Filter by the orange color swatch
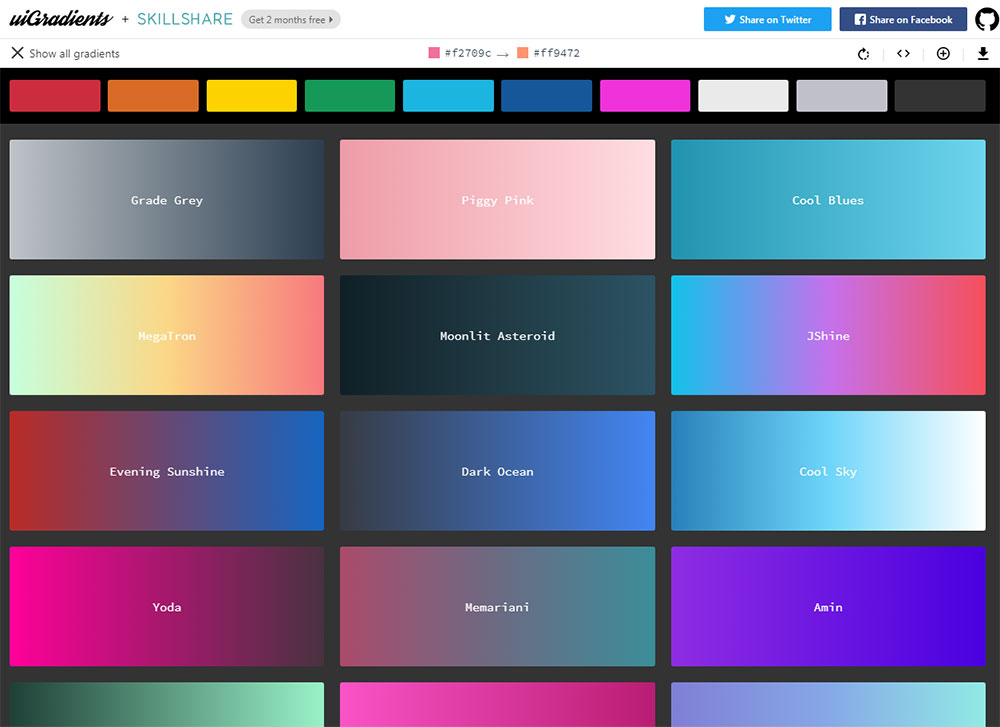1000x727 pixels. [x=153, y=96]
